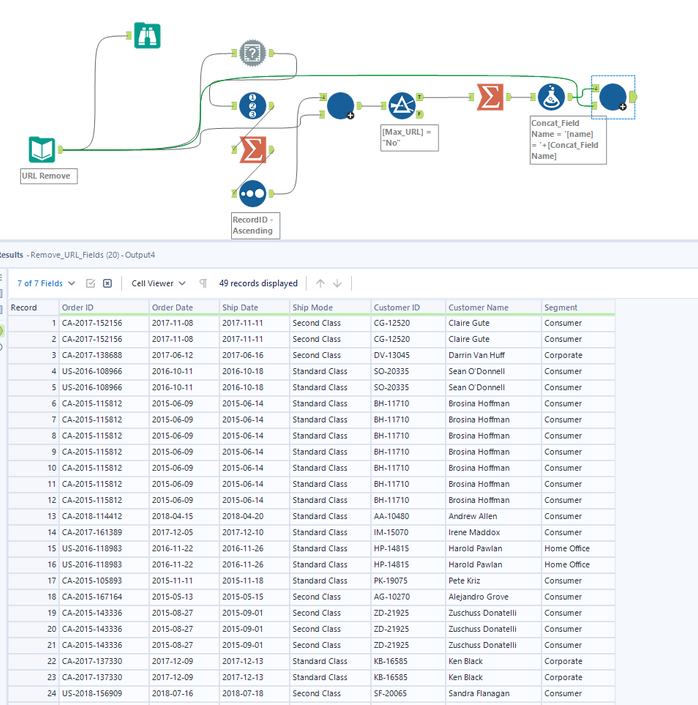Click the Customer ID cell AA-10480
This screenshot has width=698, height=705.
point(408,516)
